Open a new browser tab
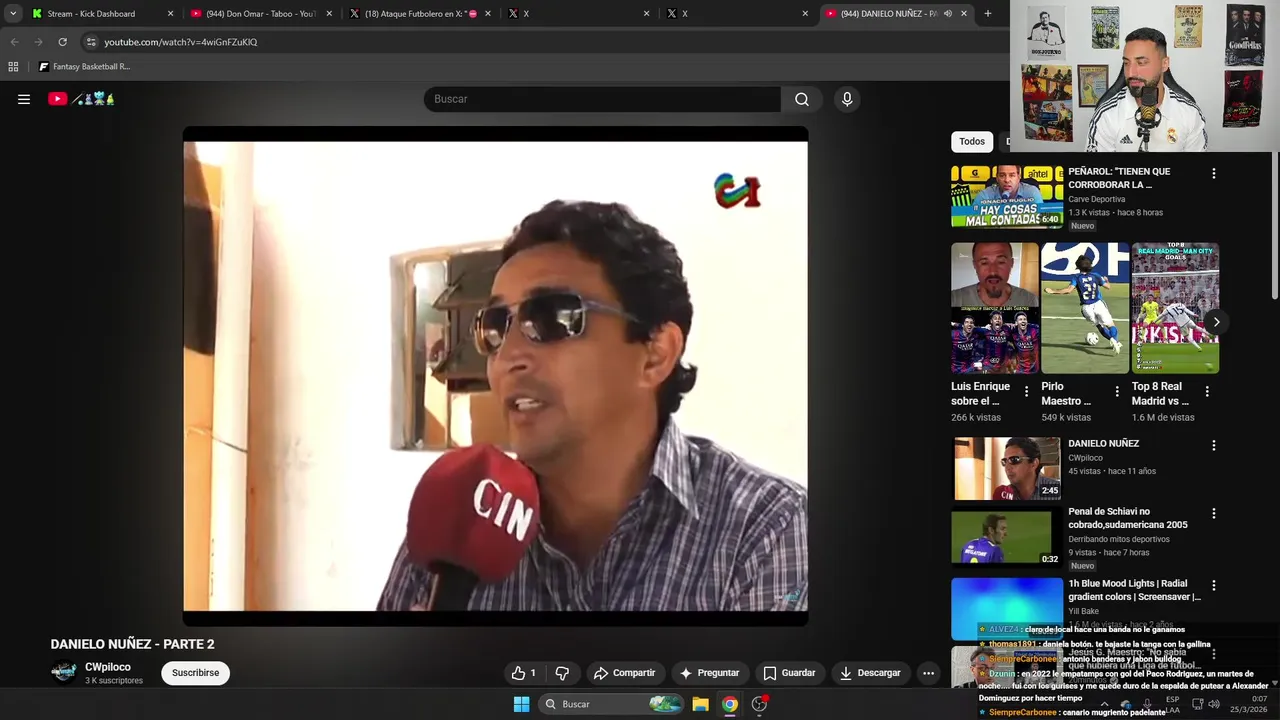This screenshot has width=1280, height=720. (988, 14)
